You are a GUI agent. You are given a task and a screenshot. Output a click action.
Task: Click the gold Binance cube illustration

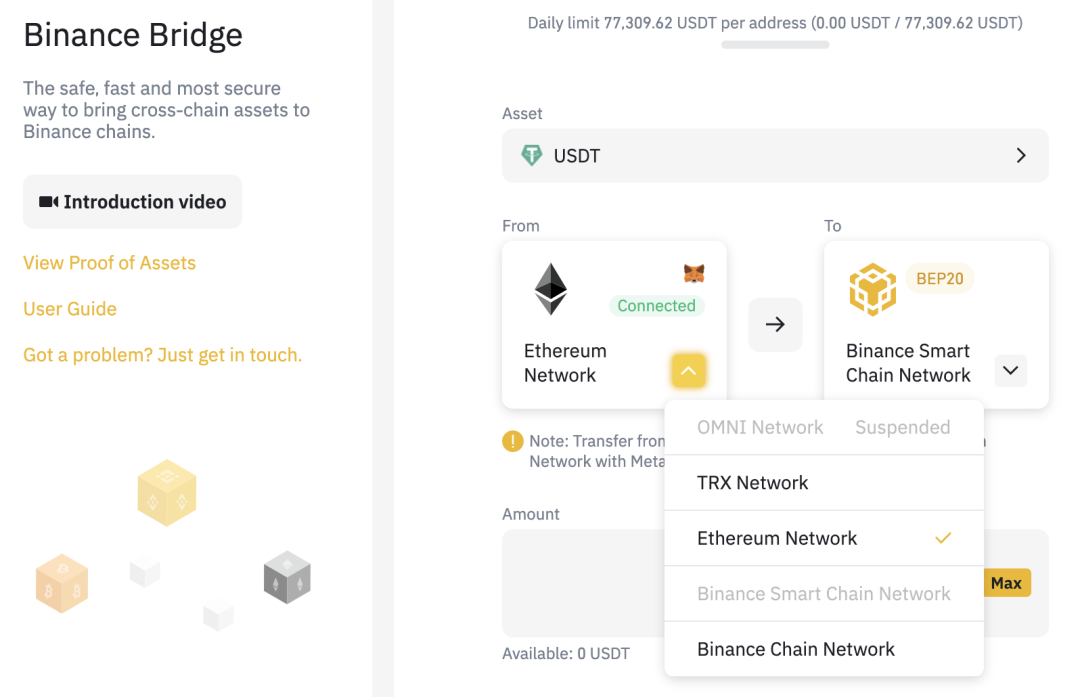[x=167, y=493]
